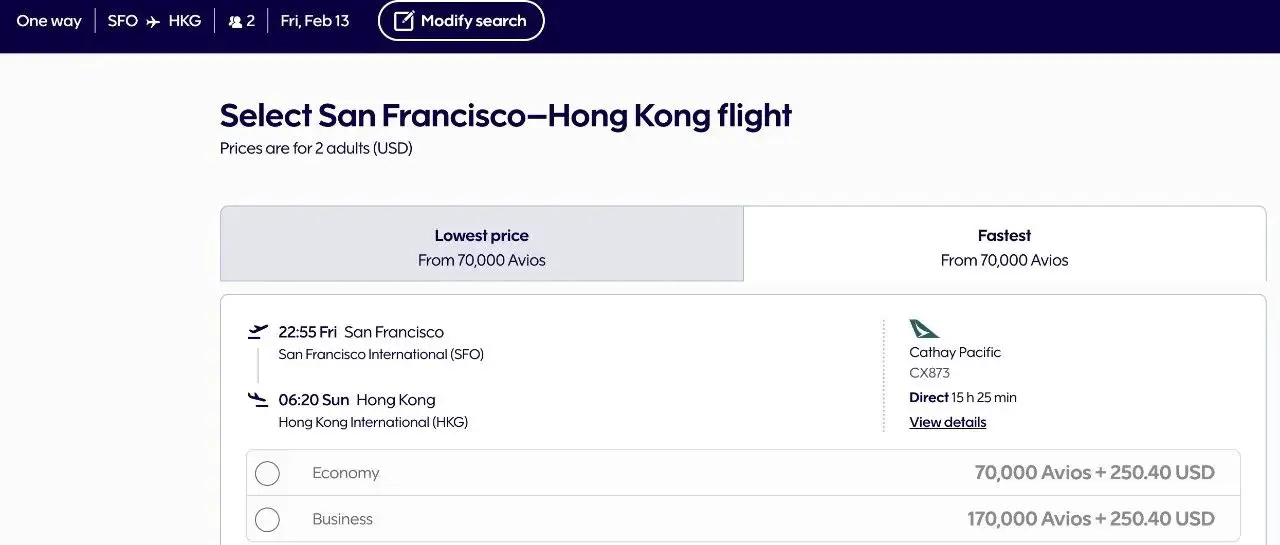Click the landing icon beside 06:20 Sun

[258, 400]
